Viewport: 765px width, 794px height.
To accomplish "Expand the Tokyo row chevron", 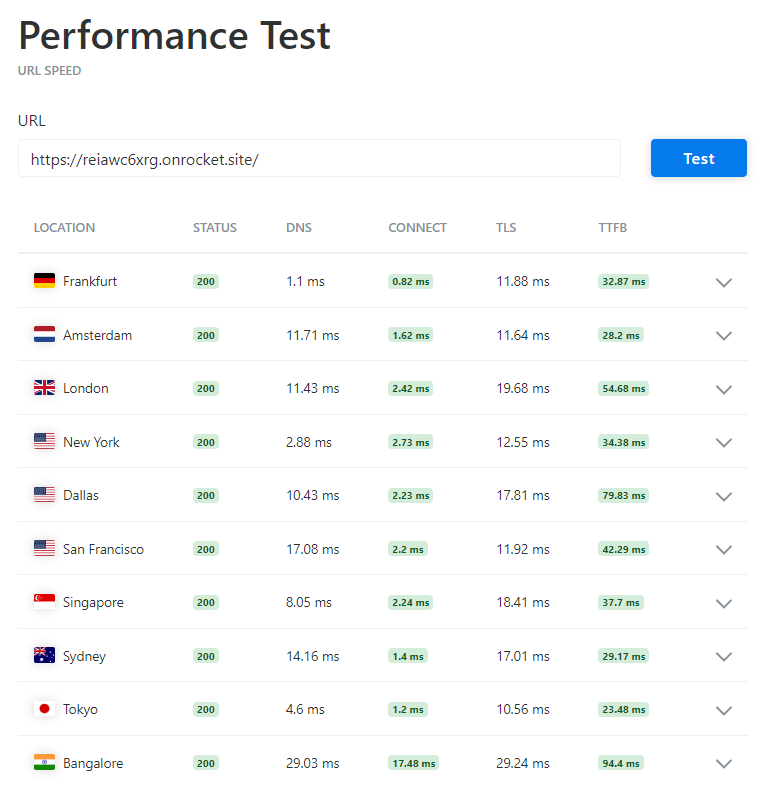I will [723, 710].
